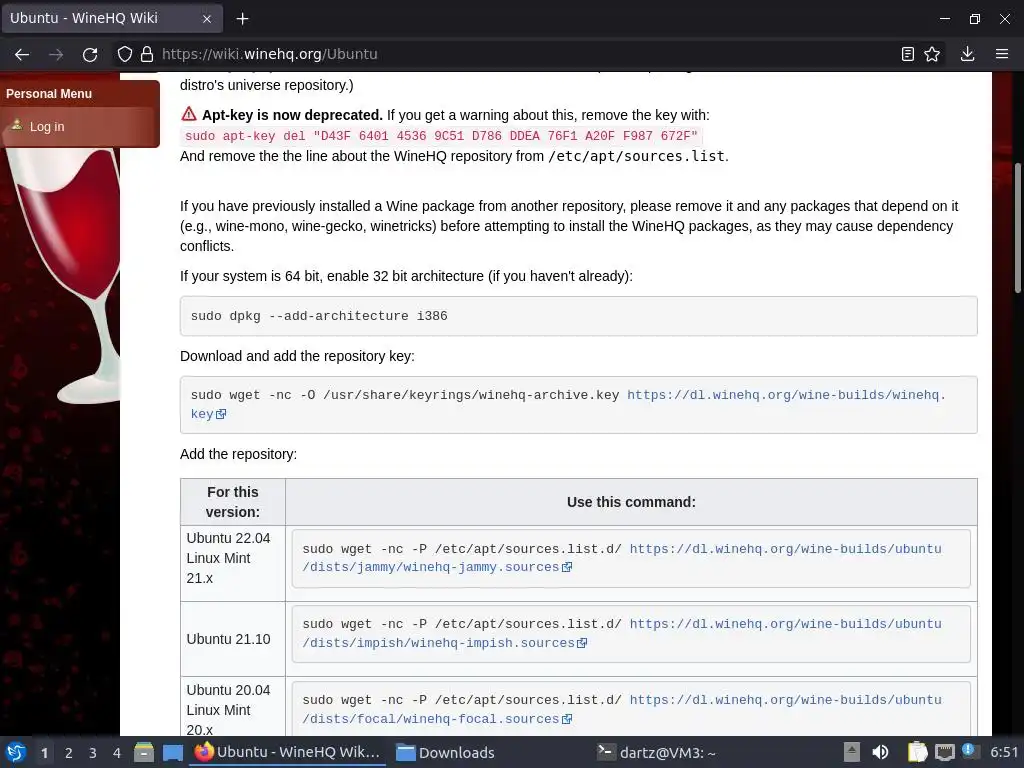Image resolution: width=1024 pixels, height=768 pixels.
Task: Open the Firefox downloads panel
Action: [x=968, y=54]
